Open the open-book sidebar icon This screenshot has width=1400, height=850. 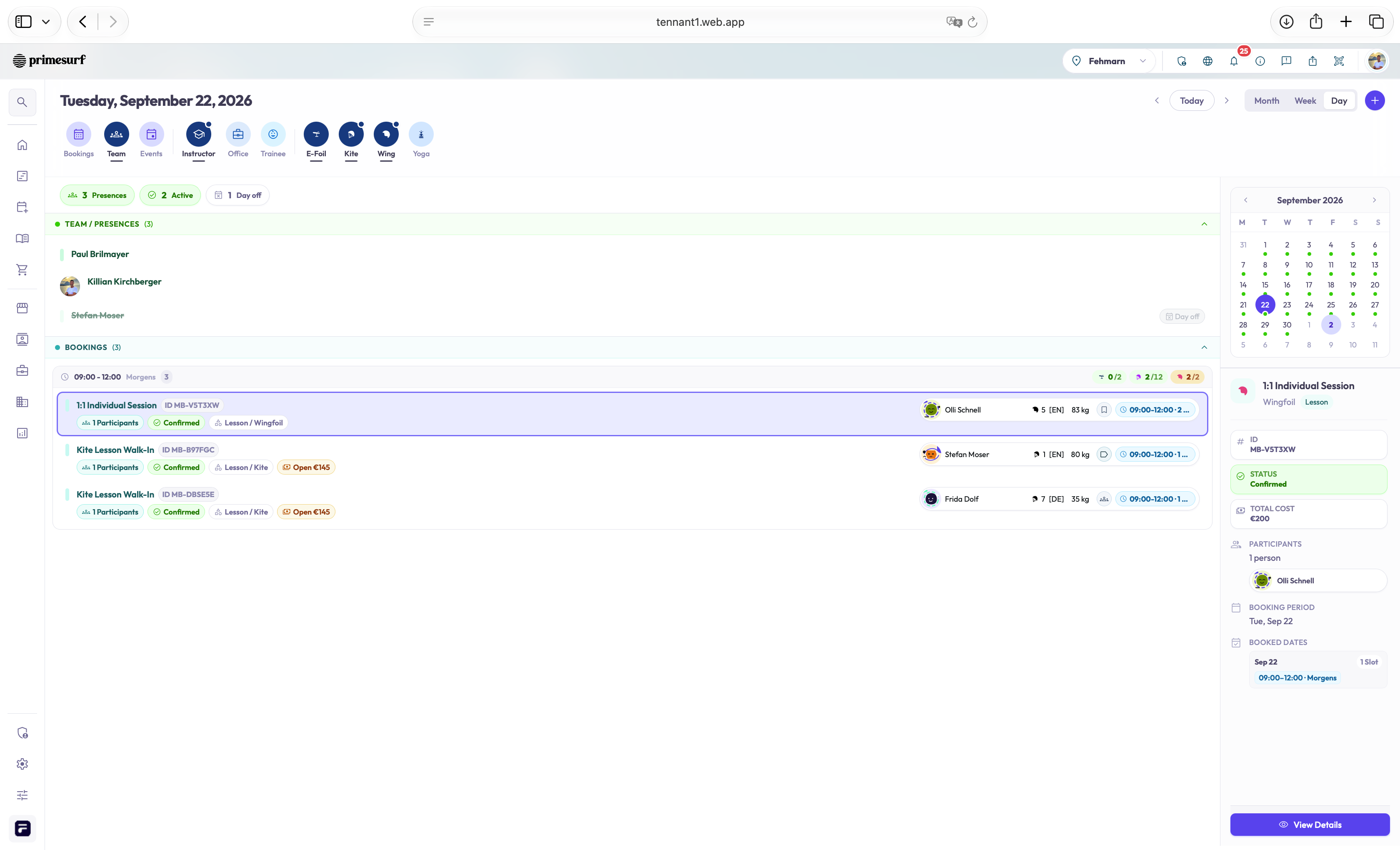(x=22, y=239)
